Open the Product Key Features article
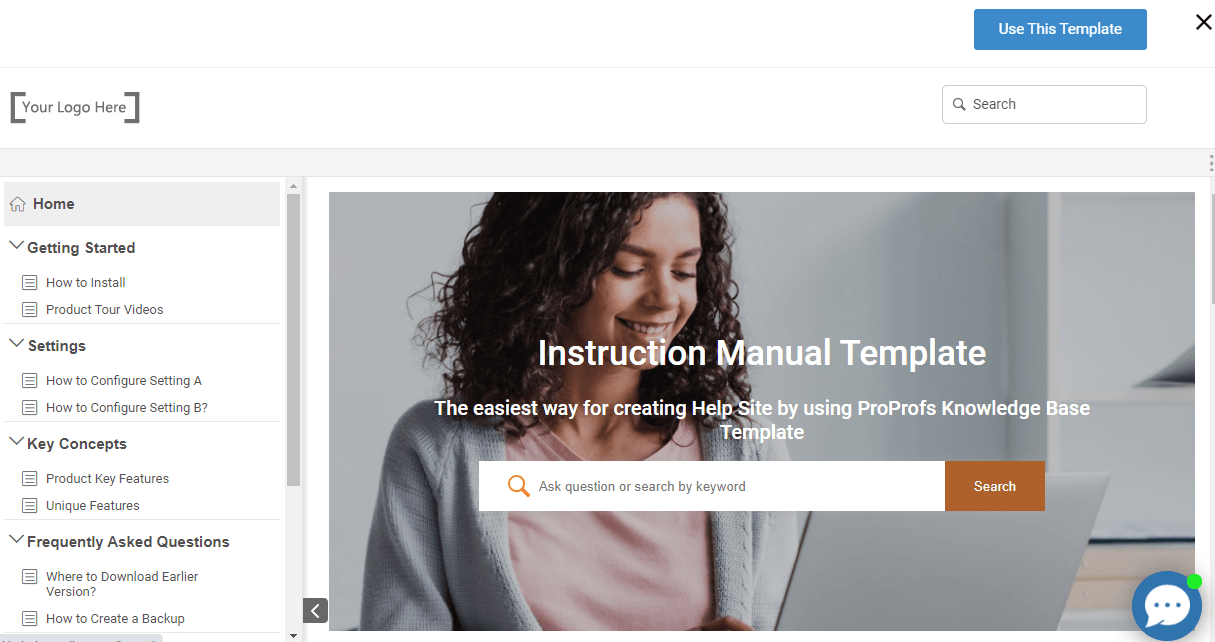 [x=107, y=479]
